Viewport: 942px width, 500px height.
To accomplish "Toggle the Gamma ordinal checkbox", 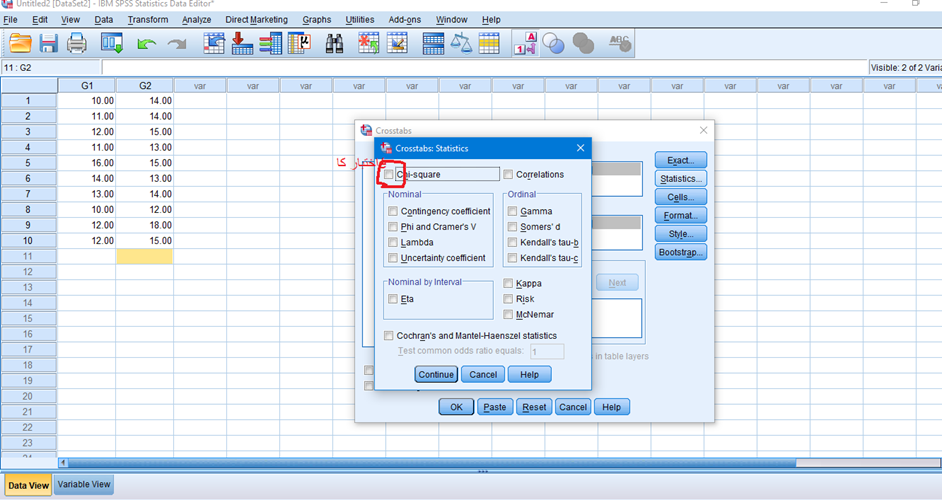I will coord(513,212).
